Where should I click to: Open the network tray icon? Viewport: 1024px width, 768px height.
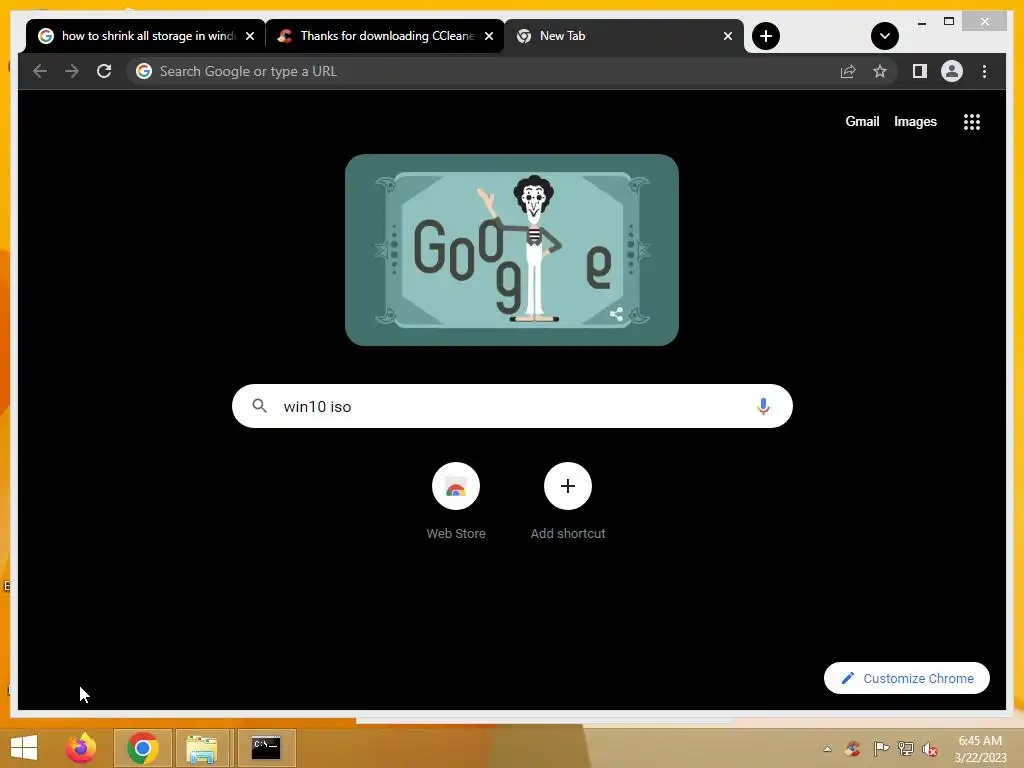pos(905,748)
